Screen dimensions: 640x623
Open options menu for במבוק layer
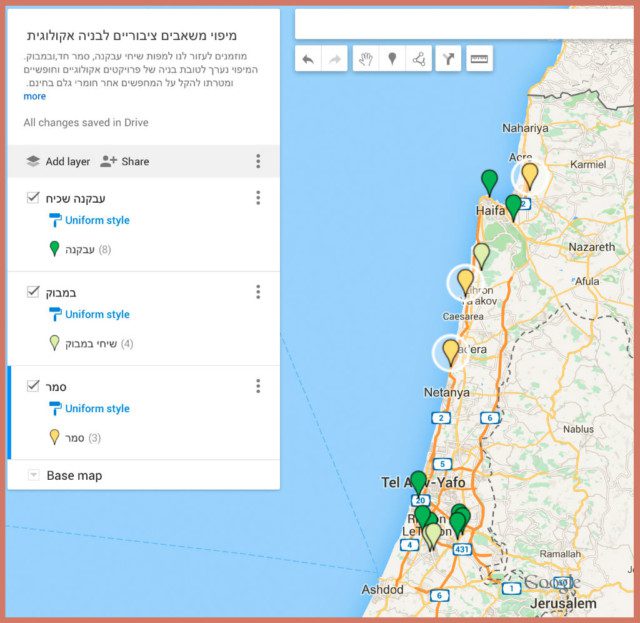coord(258,292)
